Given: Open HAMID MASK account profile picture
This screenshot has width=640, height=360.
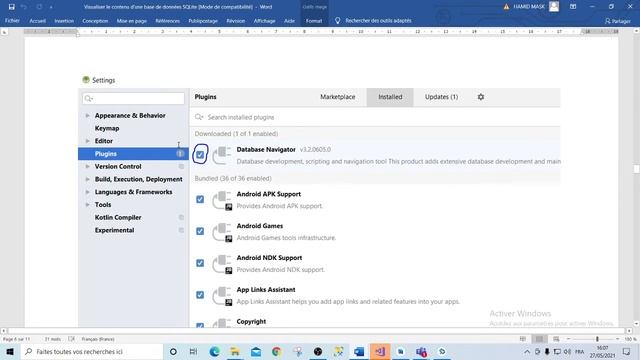Looking at the screenshot, I should [x=554, y=7].
